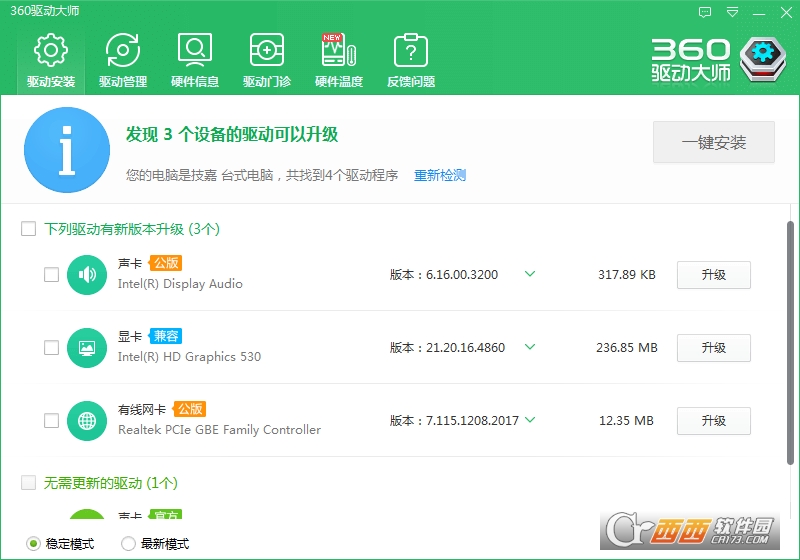
Task: Switch to the 反馈问题 tab label
Action: (x=411, y=82)
